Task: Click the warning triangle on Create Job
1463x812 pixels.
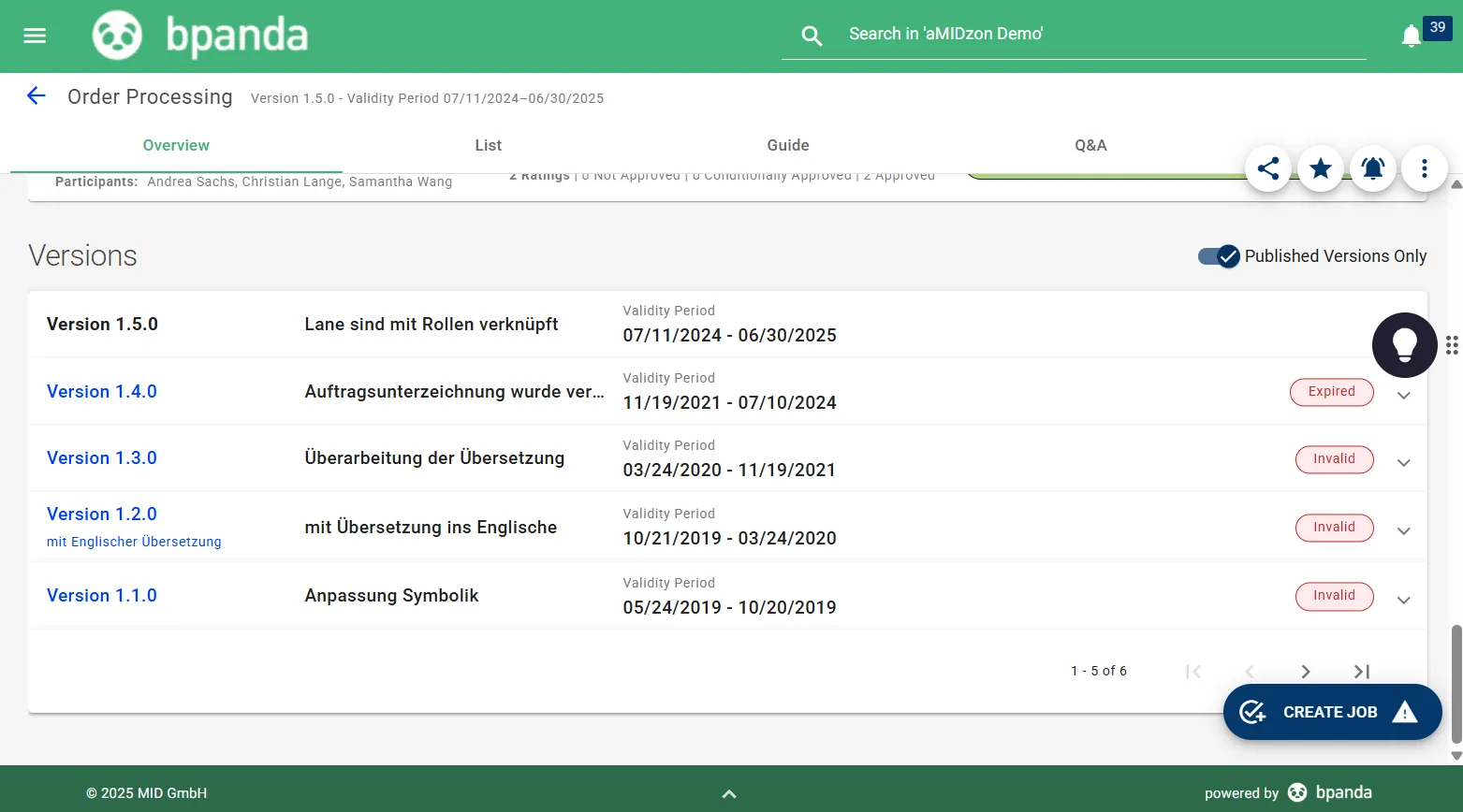Action: tap(1405, 713)
